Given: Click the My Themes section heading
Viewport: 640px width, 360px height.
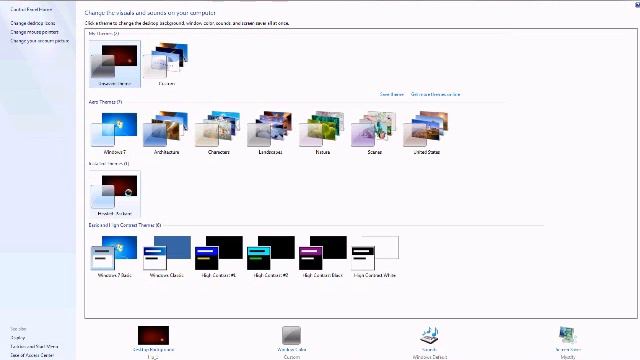Looking at the screenshot, I should [104, 33].
